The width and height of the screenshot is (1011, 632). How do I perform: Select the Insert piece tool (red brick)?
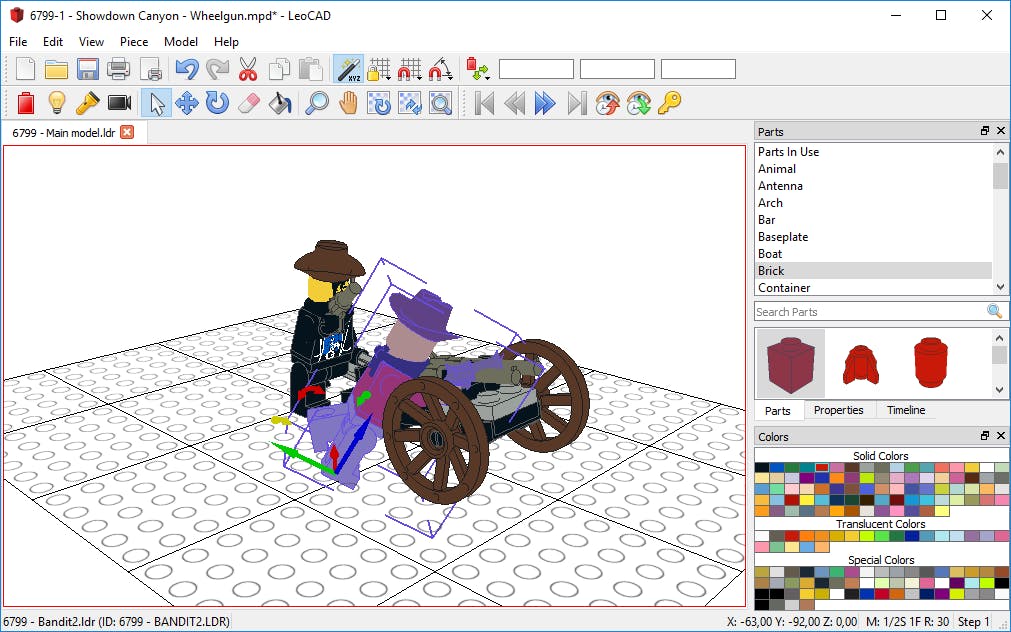(26, 103)
